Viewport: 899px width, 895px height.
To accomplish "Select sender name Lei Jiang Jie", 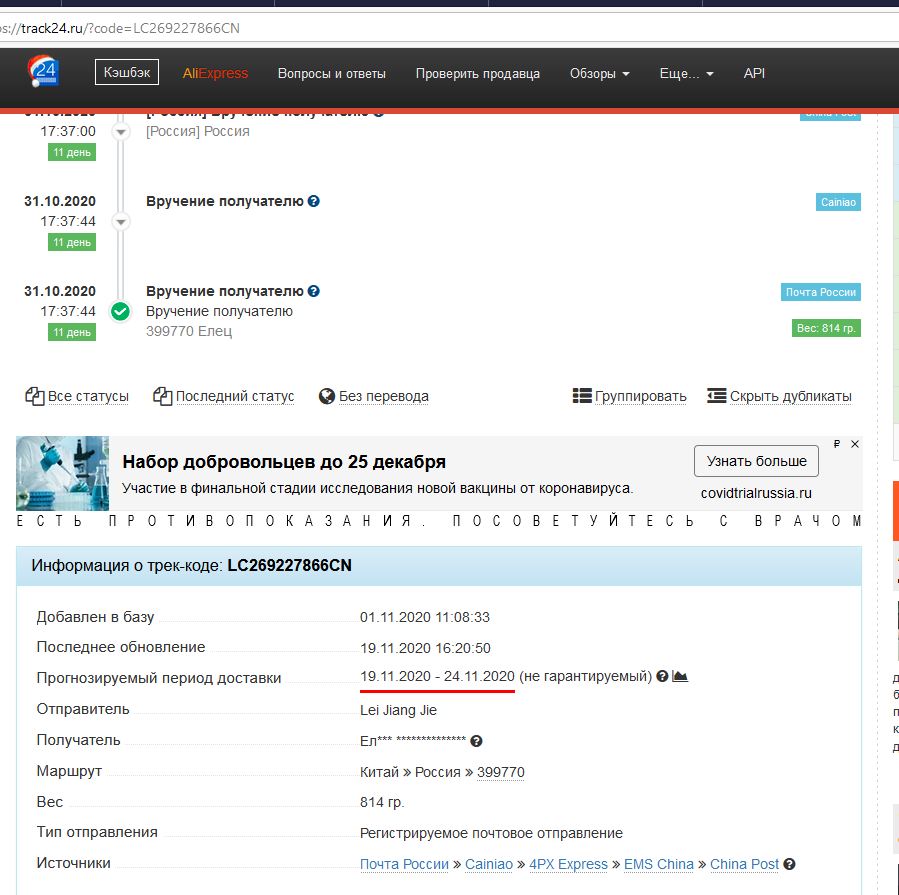I will coord(398,710).
